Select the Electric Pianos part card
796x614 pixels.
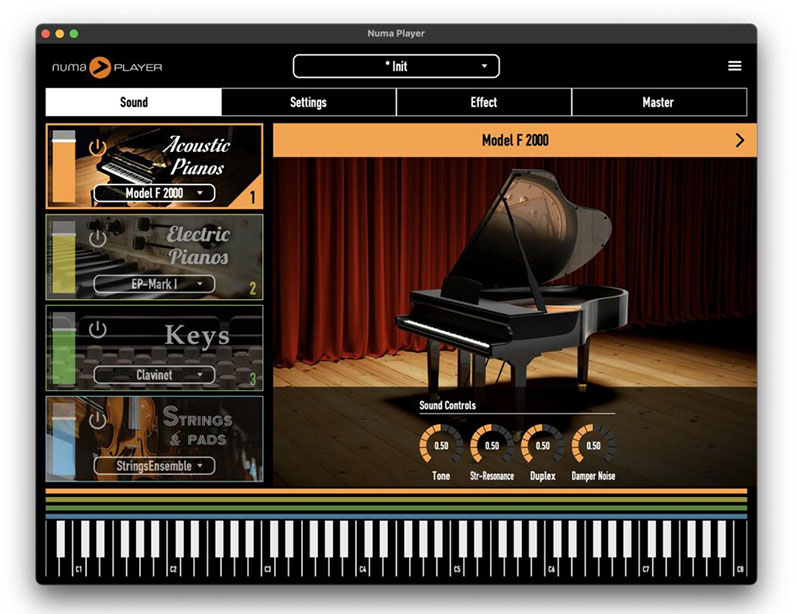(x=154, y=257)
